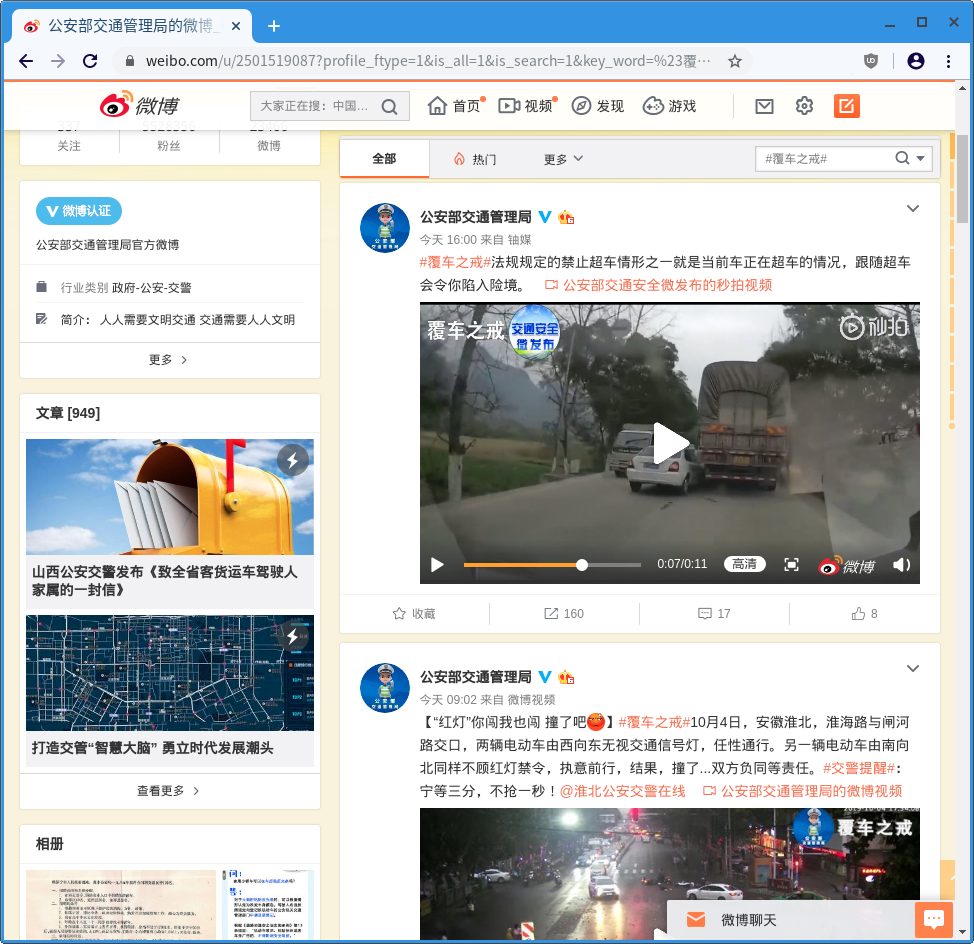The image size is (974, 944).
Task: Open Chrome three-dot menu
Action: click(948, 61)
